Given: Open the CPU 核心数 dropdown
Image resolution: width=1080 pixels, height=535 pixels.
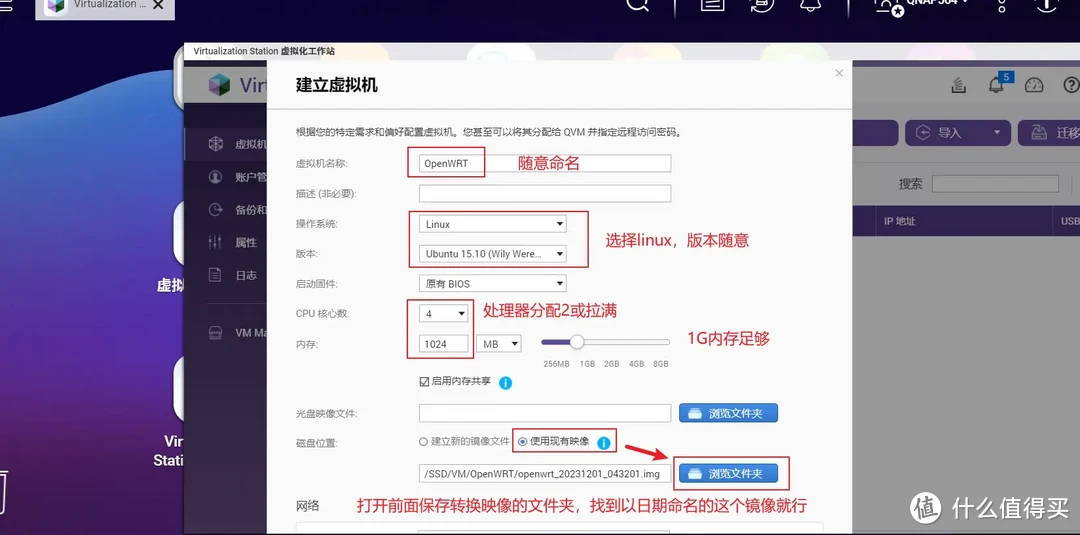Looking at the screenshot, I should 444,314.
